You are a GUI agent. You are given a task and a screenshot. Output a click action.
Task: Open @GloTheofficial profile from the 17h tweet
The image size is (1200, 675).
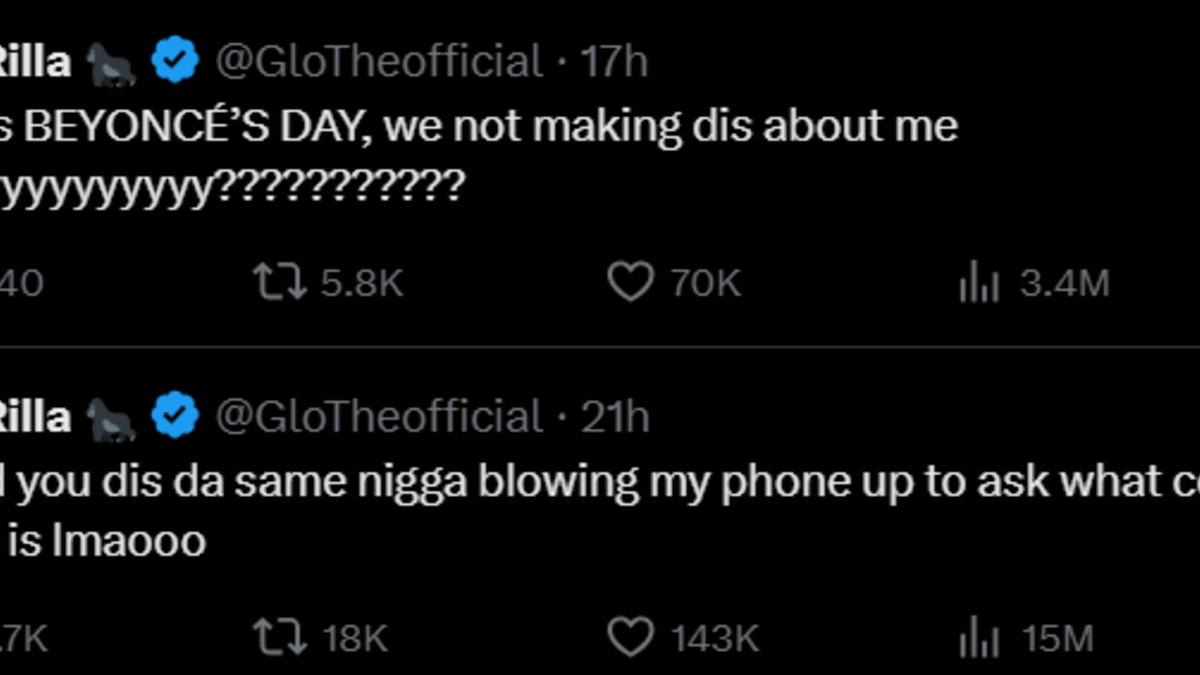[379, 63]
